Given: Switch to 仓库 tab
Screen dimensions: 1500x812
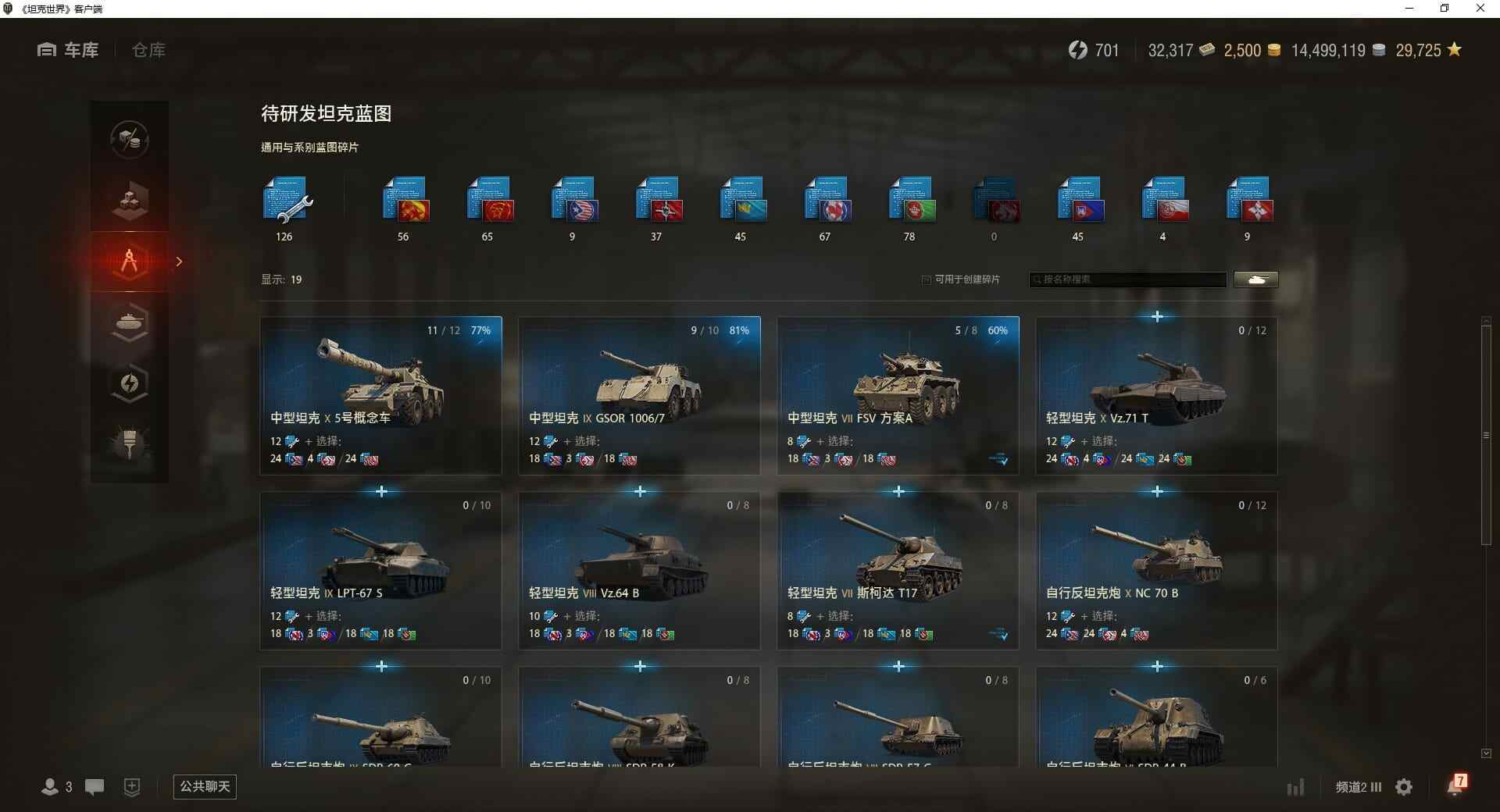Looking at the screenshot, I should click(x=148, y=50).
